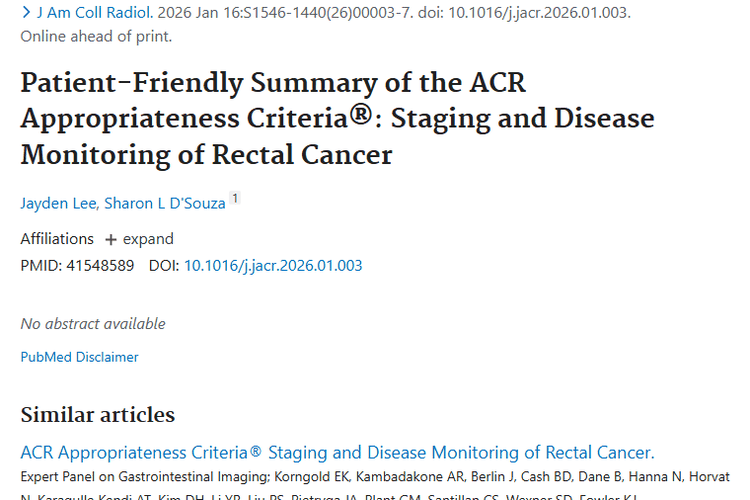Click the DOI label beside PMID
This screenshot has width=750, height=500.
[162, 266]
